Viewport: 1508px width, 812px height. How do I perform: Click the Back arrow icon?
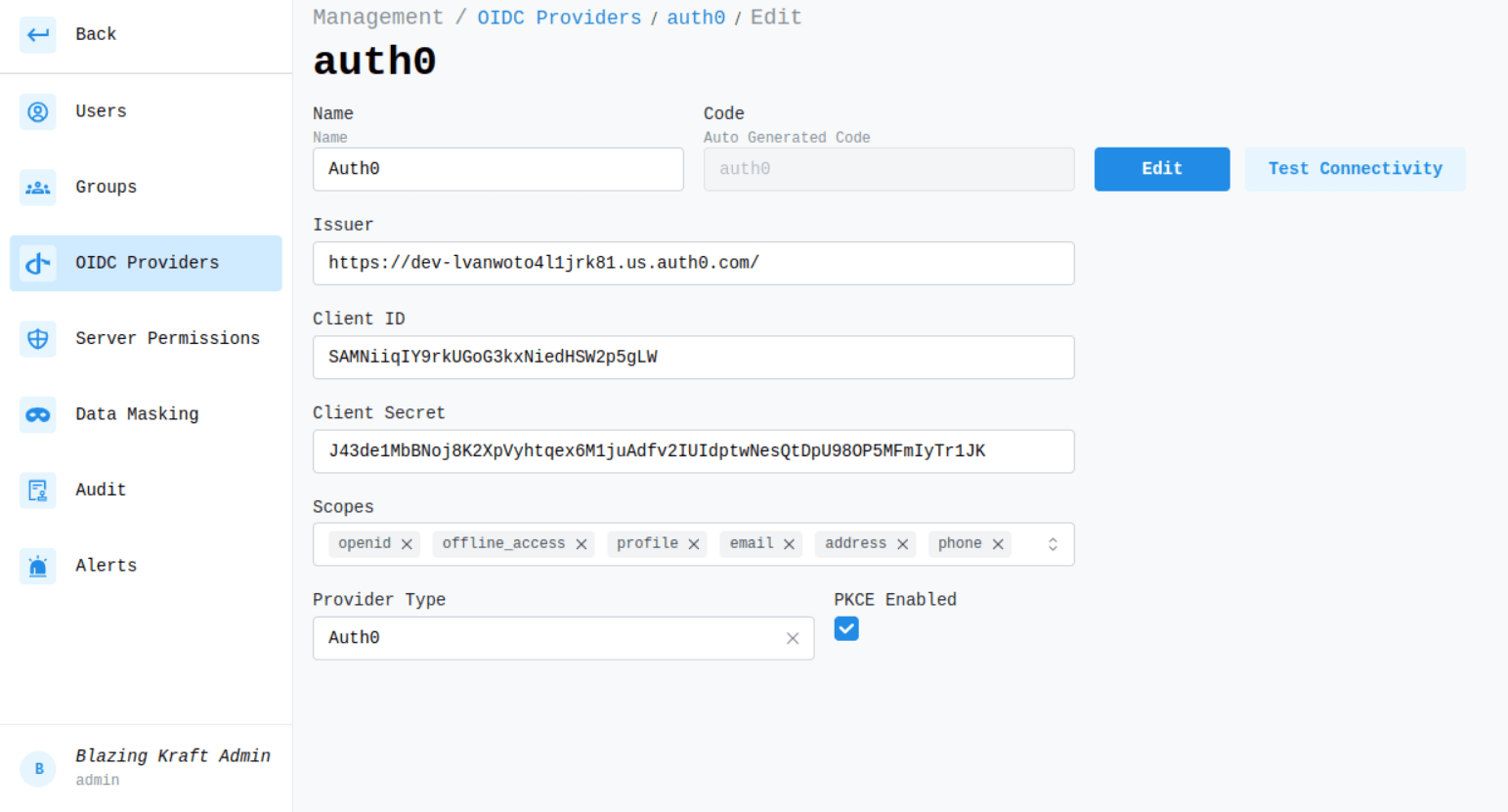pyautogui.click(x=38, y=35)
